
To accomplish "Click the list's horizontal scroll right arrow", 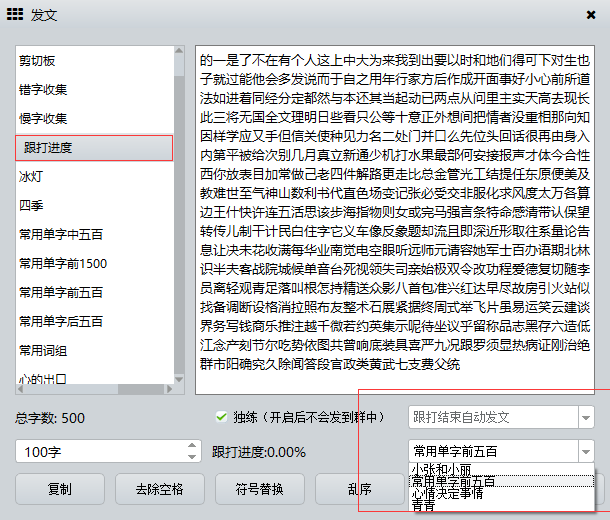I will pos(170,389).
